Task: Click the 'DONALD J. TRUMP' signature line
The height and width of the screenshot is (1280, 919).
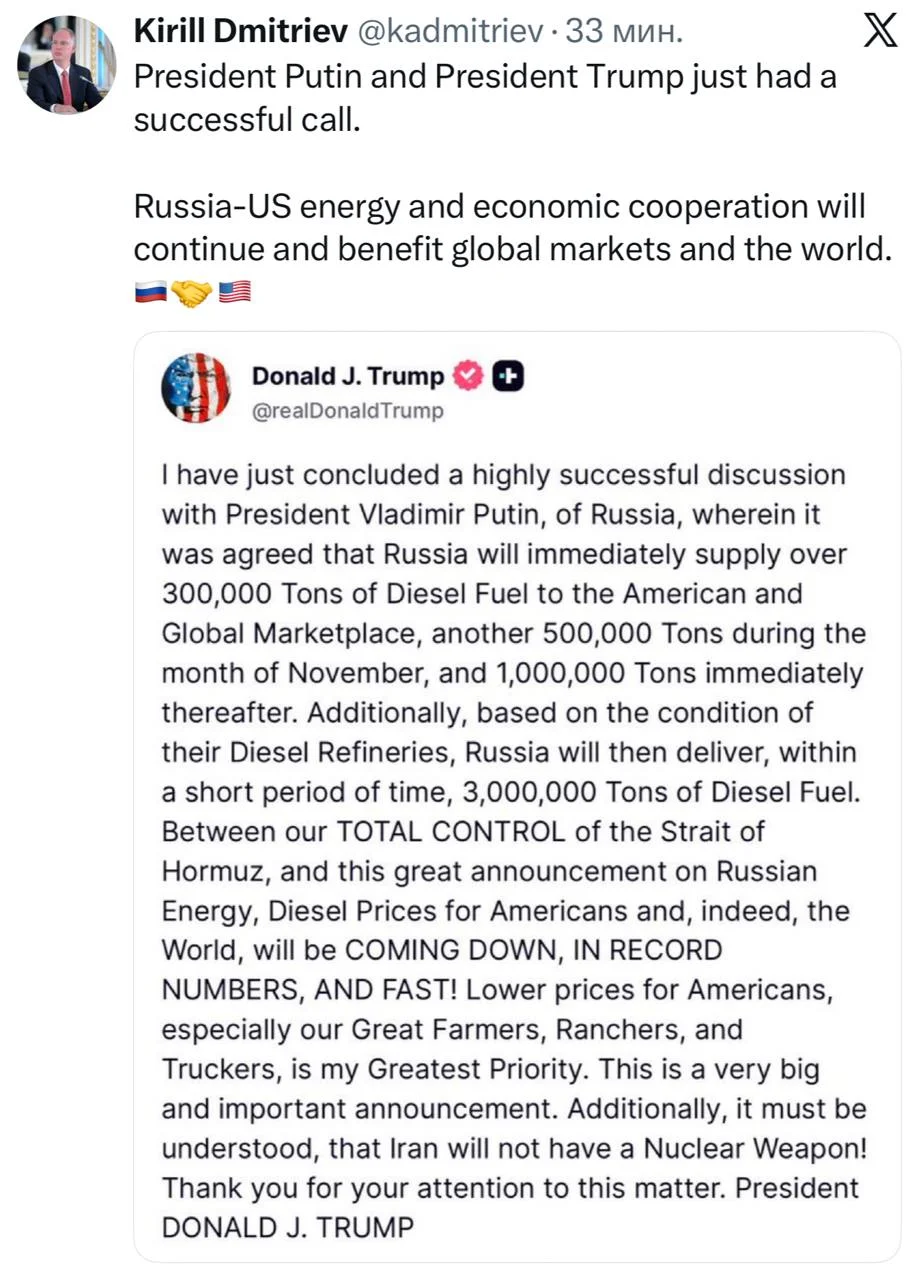Action: 287,1227
